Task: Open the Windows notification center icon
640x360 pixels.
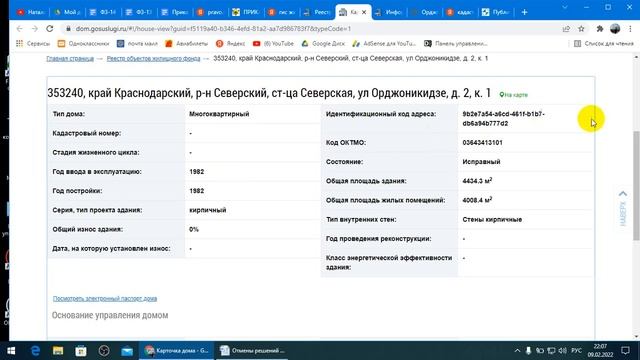Action: [x=625, y=351]
